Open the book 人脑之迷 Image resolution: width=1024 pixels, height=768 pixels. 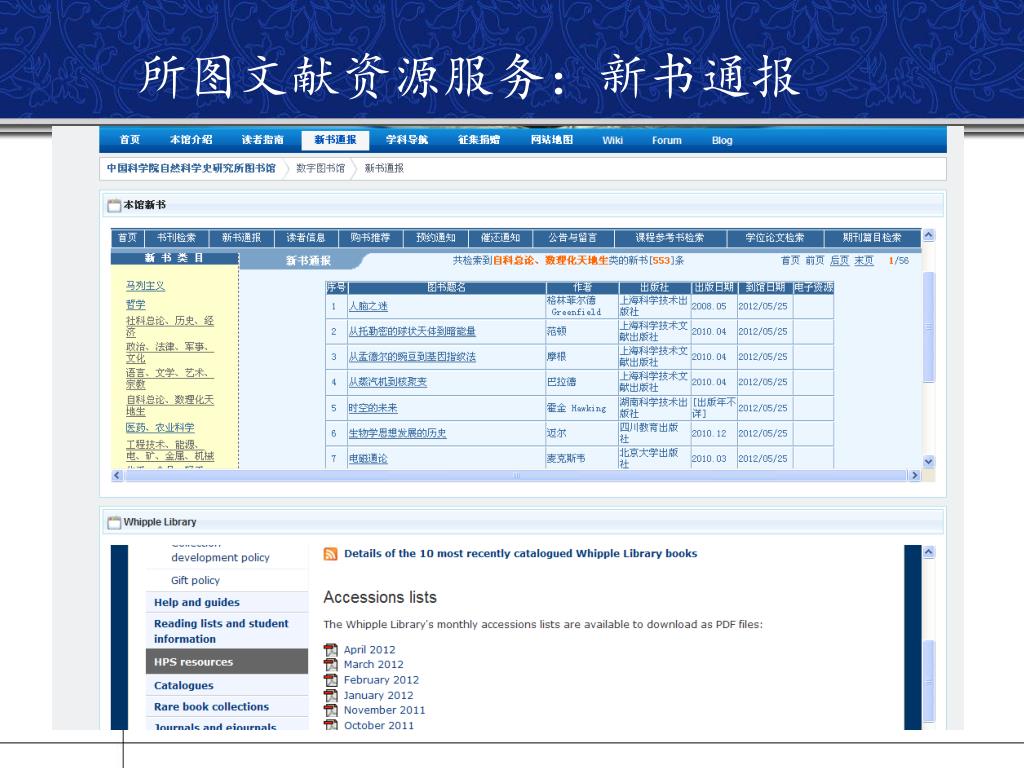(x=368, y=306)
